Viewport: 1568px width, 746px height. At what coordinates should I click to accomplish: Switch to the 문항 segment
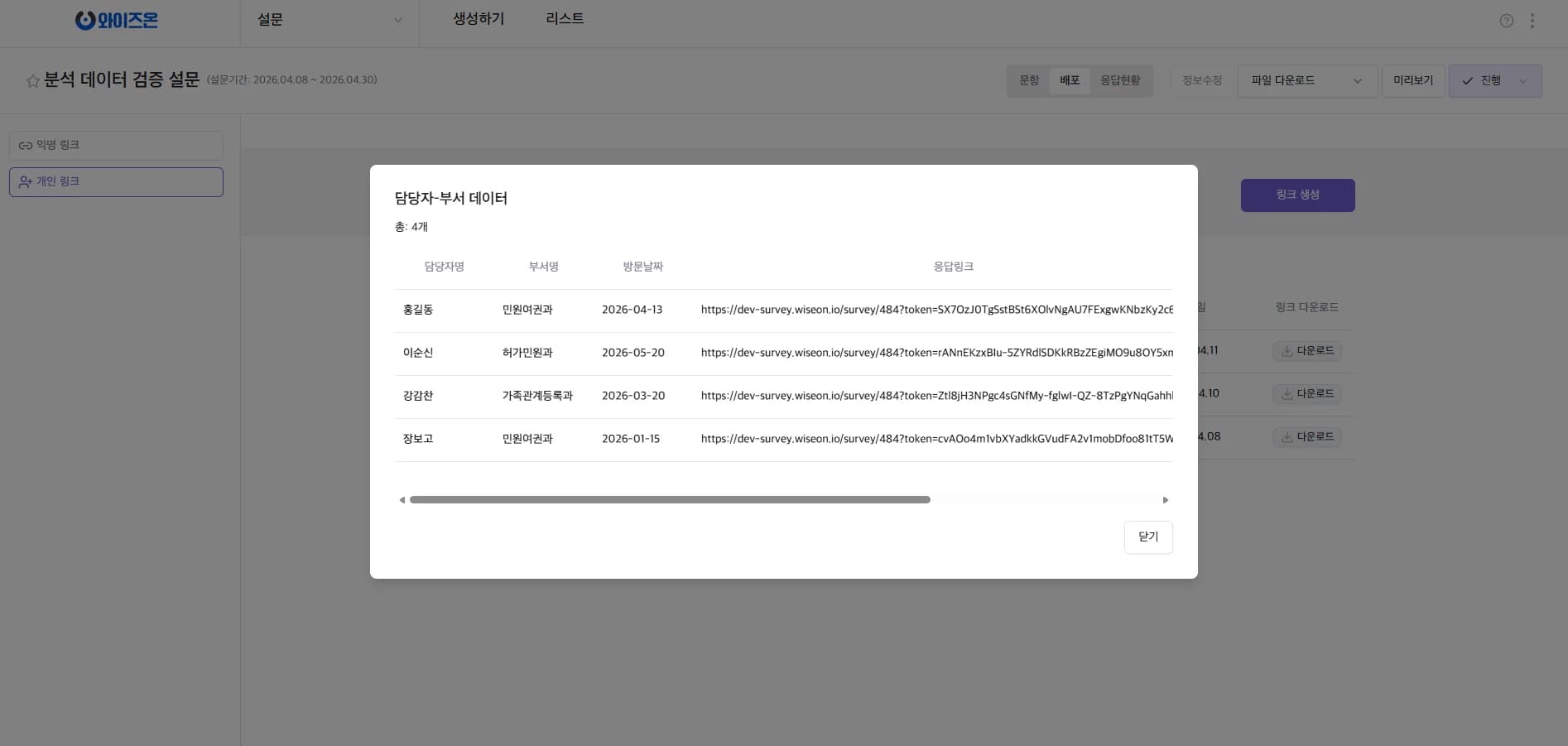pyautogui.click(x=1029, y=80)
